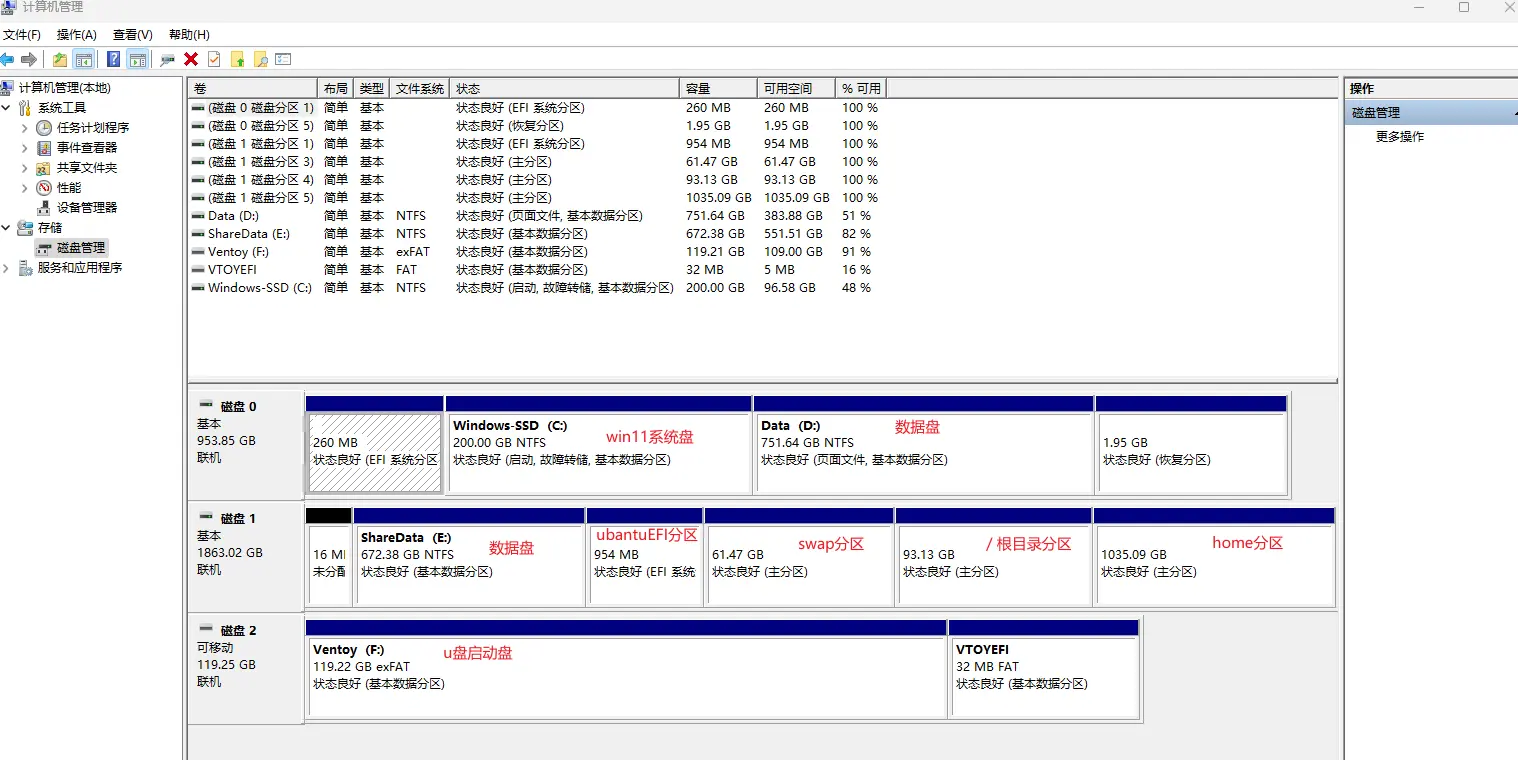Click the Forward arrow in the toolbar
1518x760 pixels.
coord(29,60)
